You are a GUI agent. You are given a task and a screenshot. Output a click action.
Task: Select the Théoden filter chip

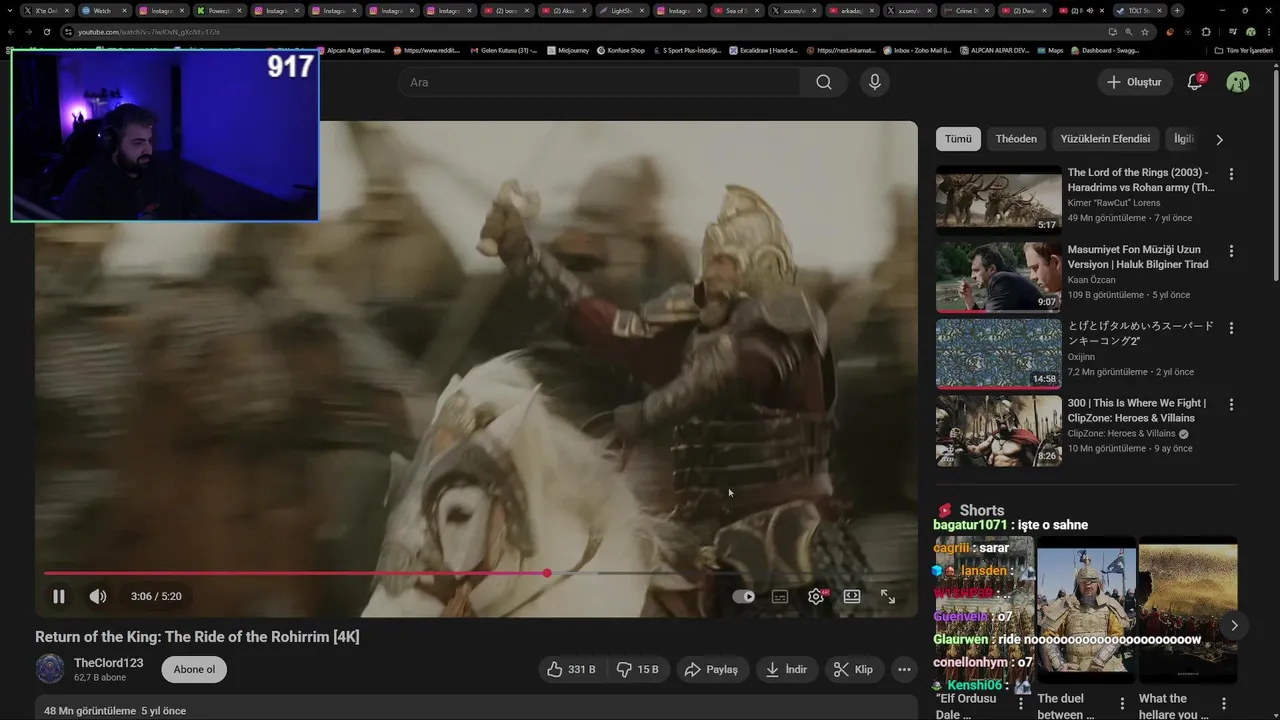(1016, 139)
